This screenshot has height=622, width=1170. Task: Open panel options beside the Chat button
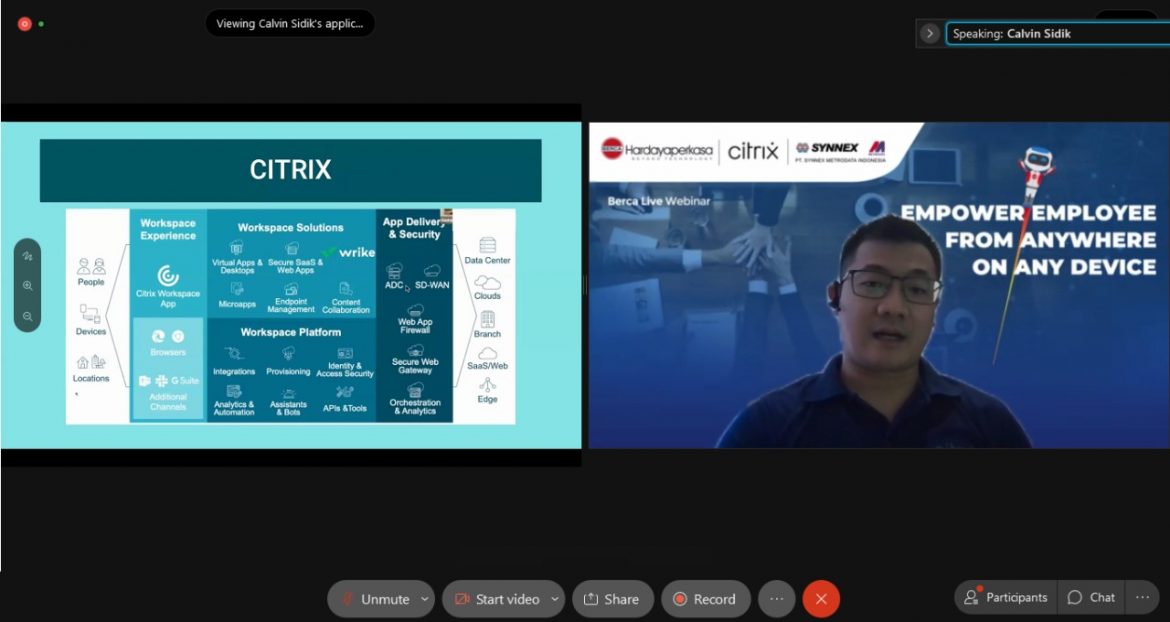(1142, 597)
